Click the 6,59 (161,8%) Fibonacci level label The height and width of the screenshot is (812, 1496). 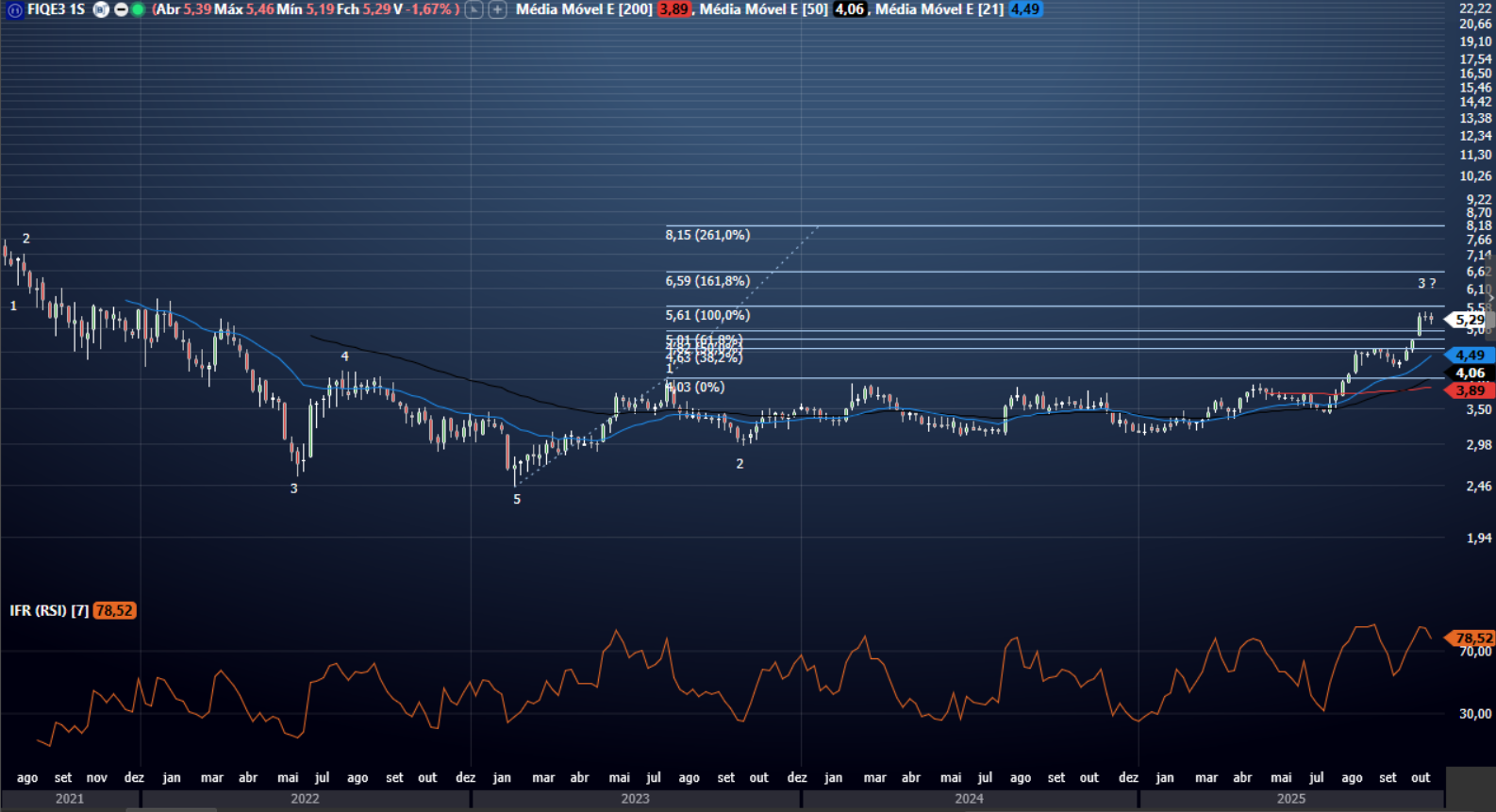point(707,281)
